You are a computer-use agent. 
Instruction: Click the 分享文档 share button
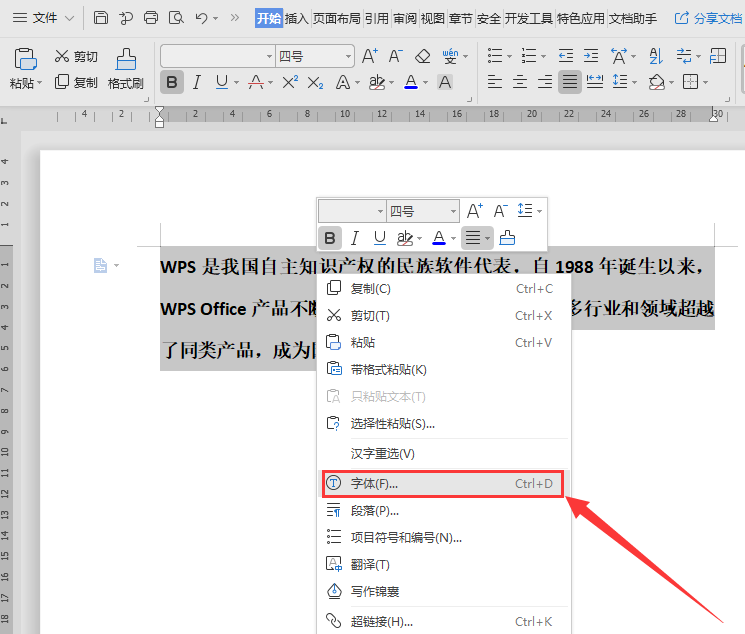(708, 19)
